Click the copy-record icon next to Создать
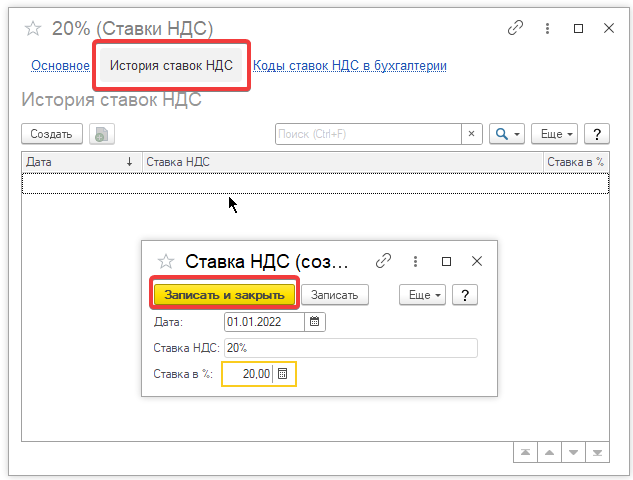This screenshot has width=633, height=480. [x=102, y=134]
